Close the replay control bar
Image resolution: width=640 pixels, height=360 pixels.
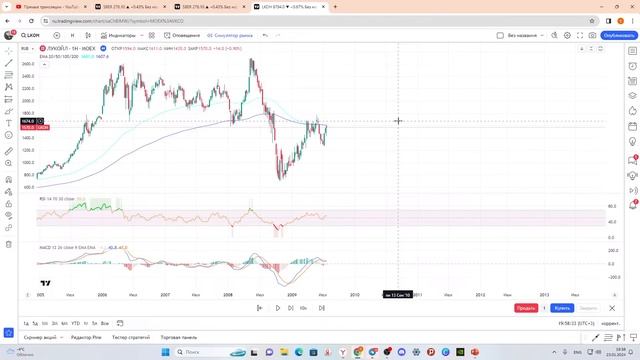click(612, 308)
